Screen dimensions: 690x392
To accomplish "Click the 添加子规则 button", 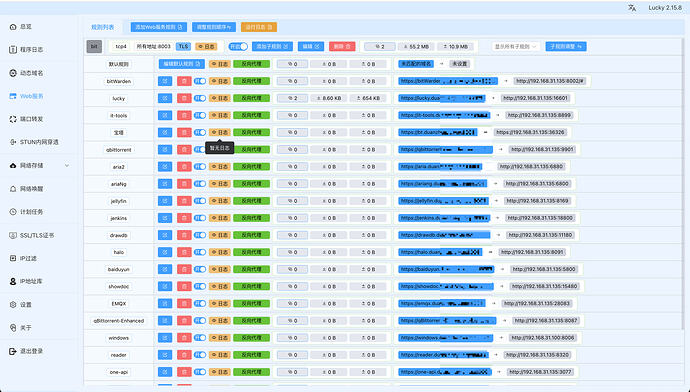I will (x=272, y=46).
